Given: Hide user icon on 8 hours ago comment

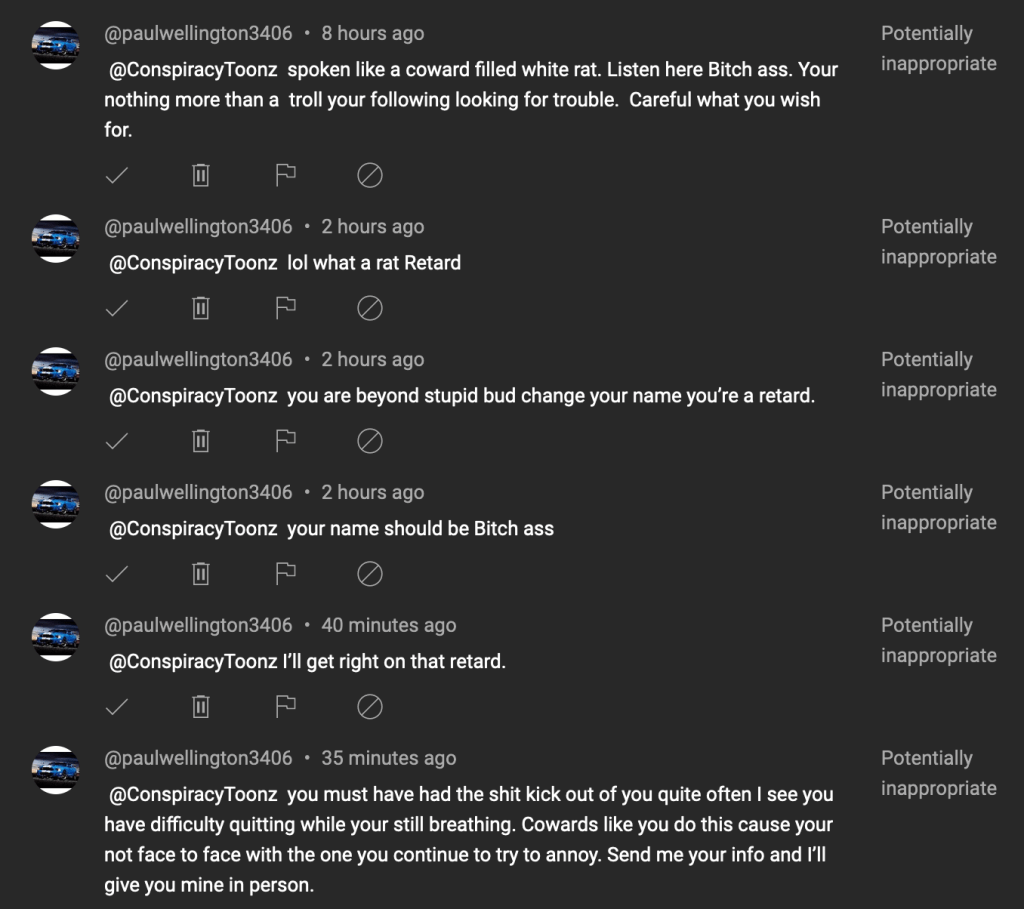Looking at the screenshot, I should coord(370,176).
